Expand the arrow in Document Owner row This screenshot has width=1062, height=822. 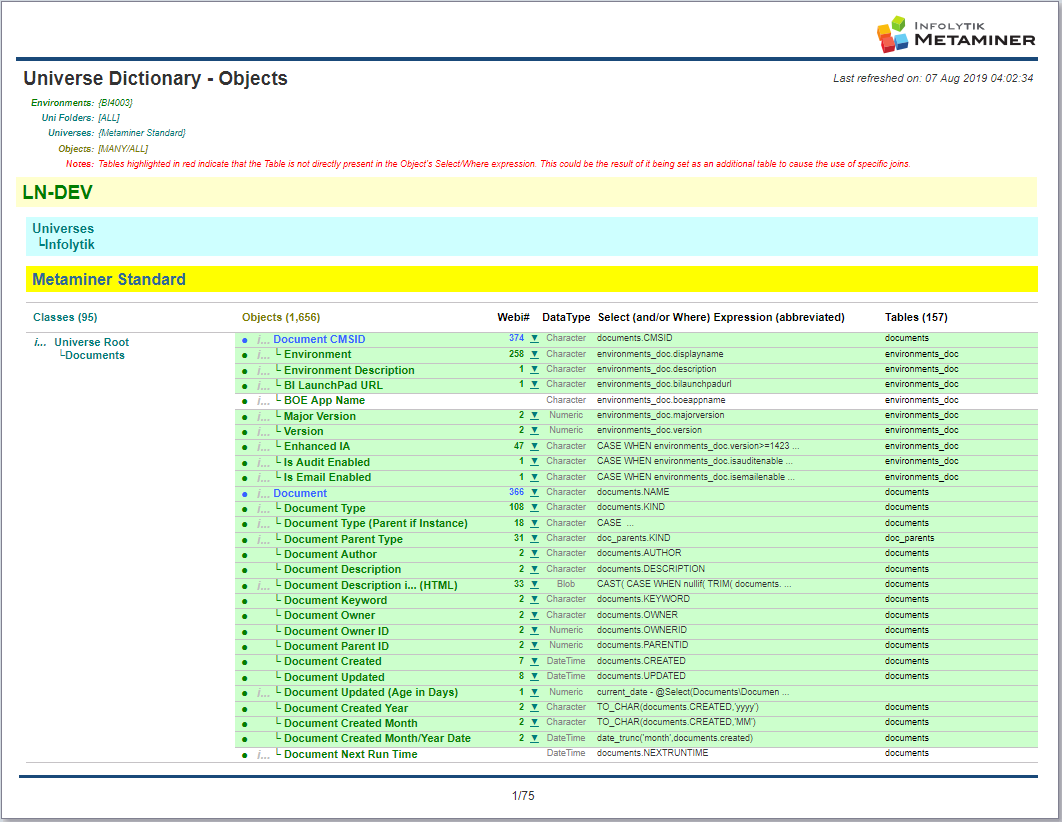tap(534, 615)
